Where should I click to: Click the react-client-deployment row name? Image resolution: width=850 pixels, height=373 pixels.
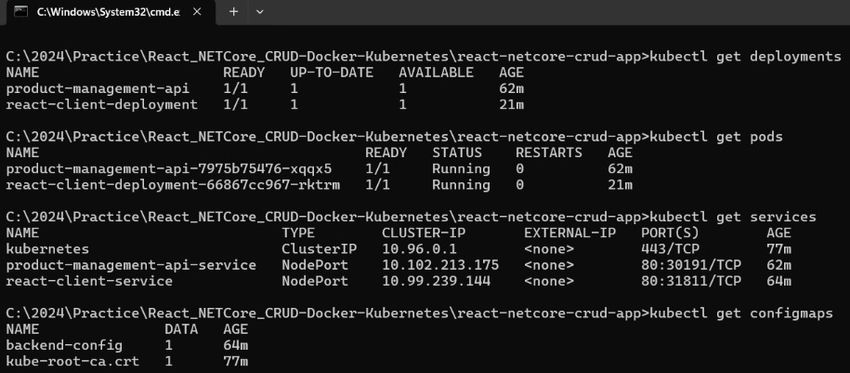click(101, 105)
